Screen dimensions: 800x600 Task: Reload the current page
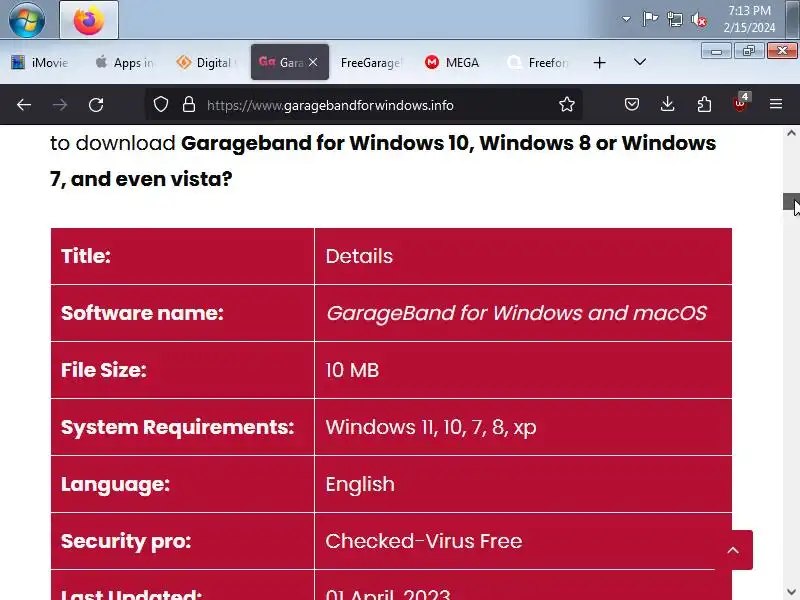coord(96,105)
